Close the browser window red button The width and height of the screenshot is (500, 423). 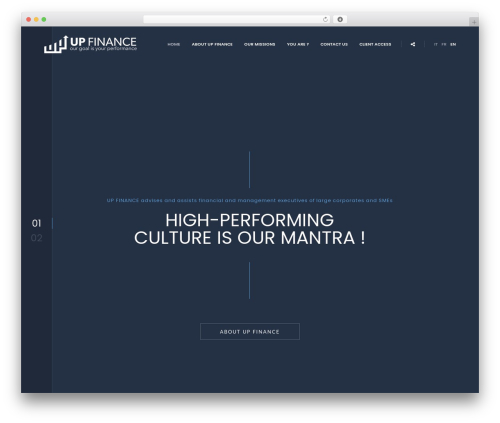click(29, 19)
